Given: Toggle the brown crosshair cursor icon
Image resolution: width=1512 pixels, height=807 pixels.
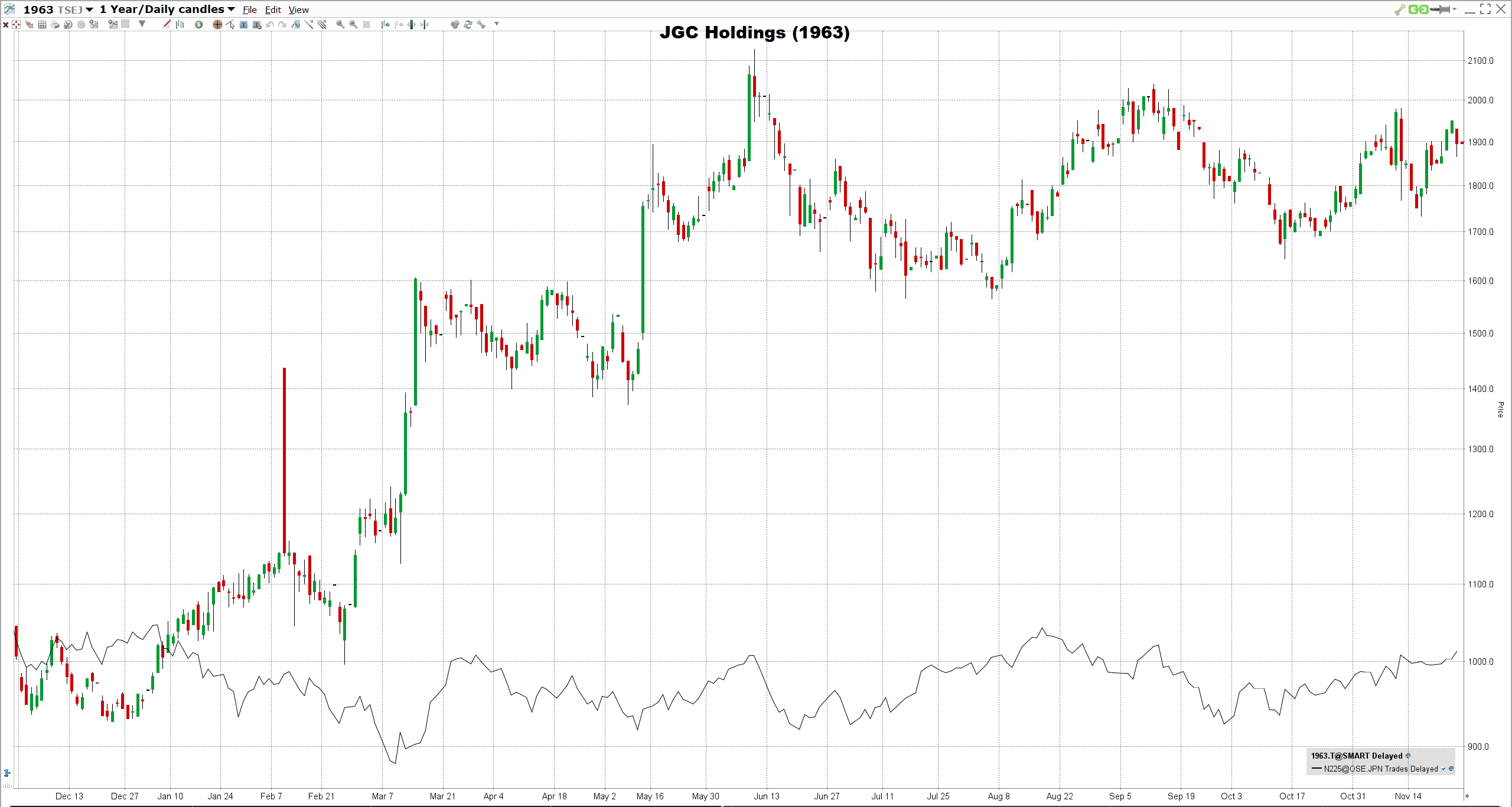Looking at the screenshot, I should pyautogui.click(x=217, y=25).
